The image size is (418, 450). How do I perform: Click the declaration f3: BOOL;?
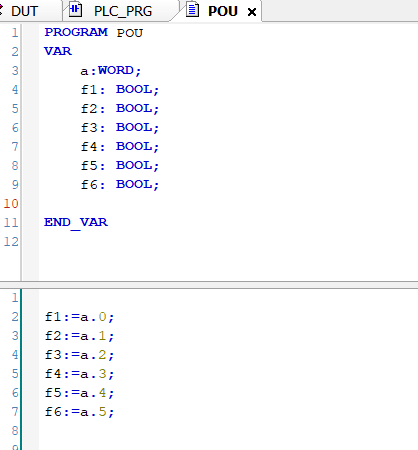coord(120,127)
